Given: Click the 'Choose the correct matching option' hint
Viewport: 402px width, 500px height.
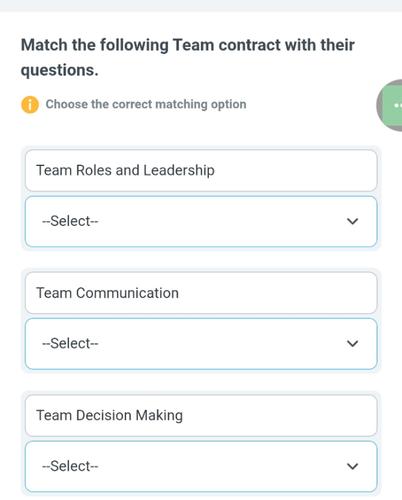Looking at the screenshot, I should (x=146, y=104).
